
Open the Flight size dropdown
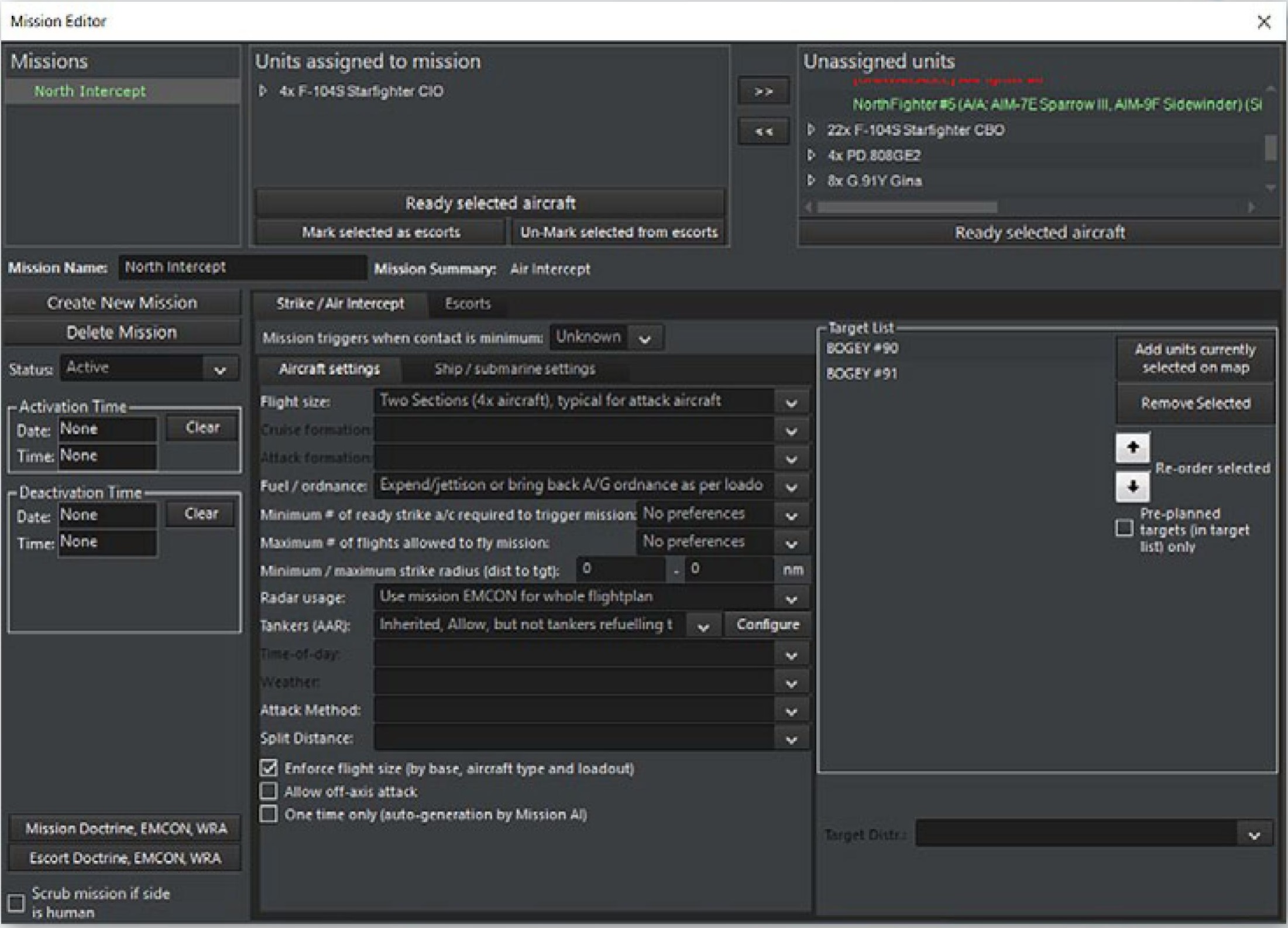[x=791, y=403]
